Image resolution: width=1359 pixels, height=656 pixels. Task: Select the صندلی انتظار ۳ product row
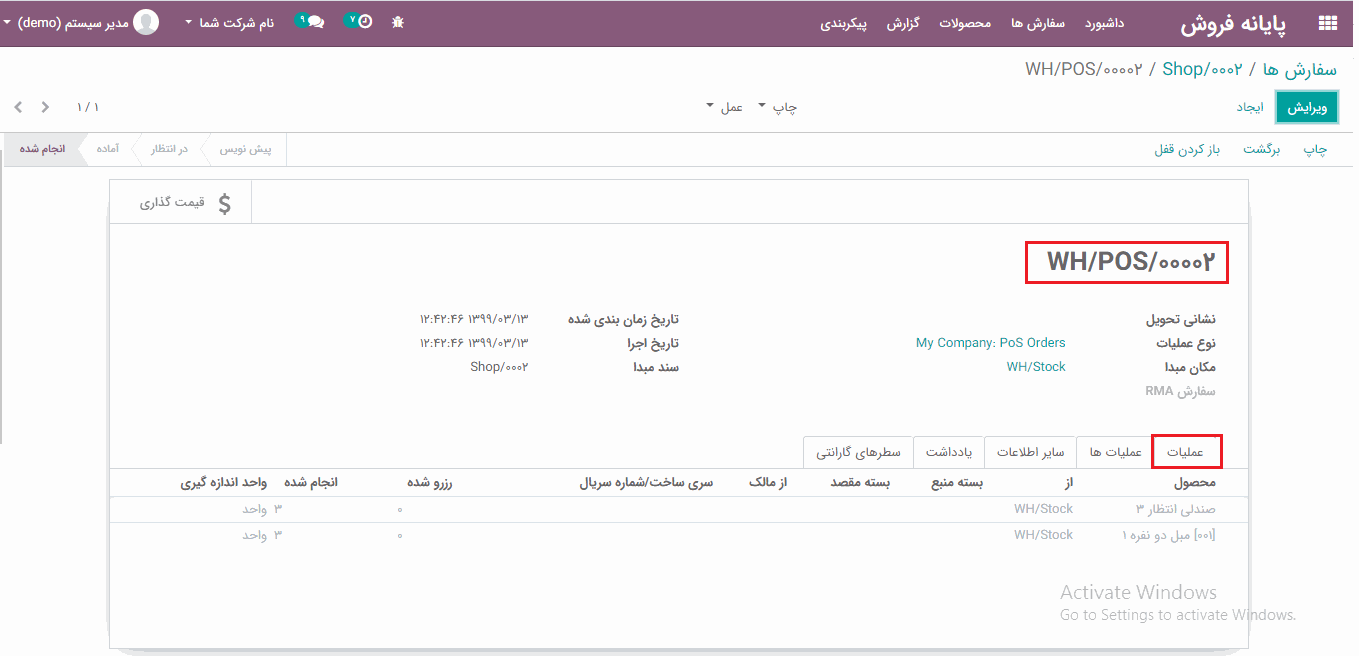click(x=679, y=509)
